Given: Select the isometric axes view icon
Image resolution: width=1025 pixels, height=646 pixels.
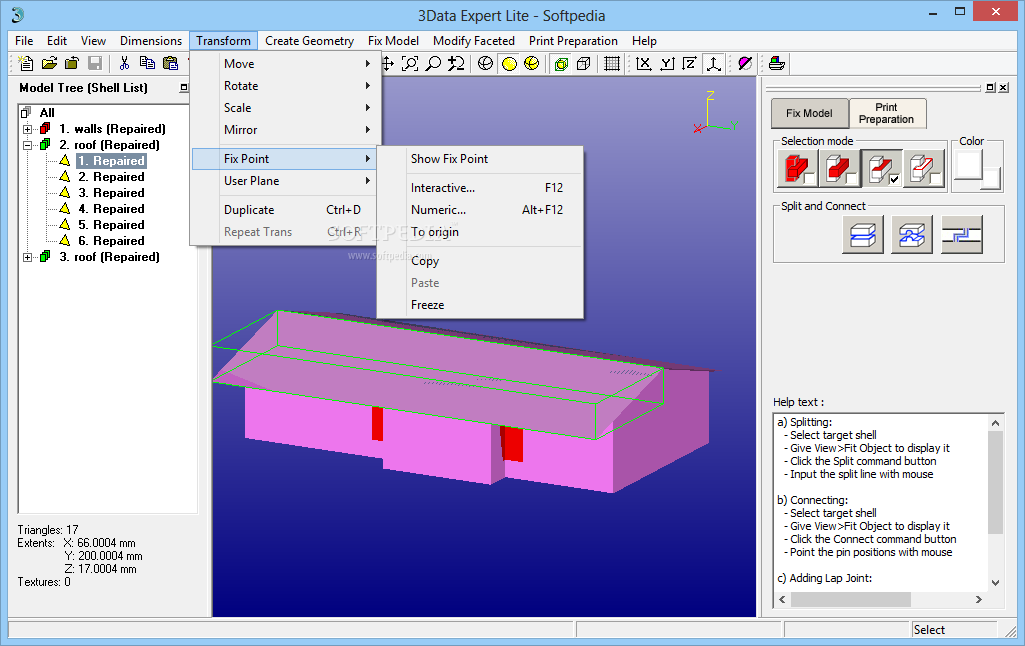Looking at the screenshot, I should pos(713,63).
